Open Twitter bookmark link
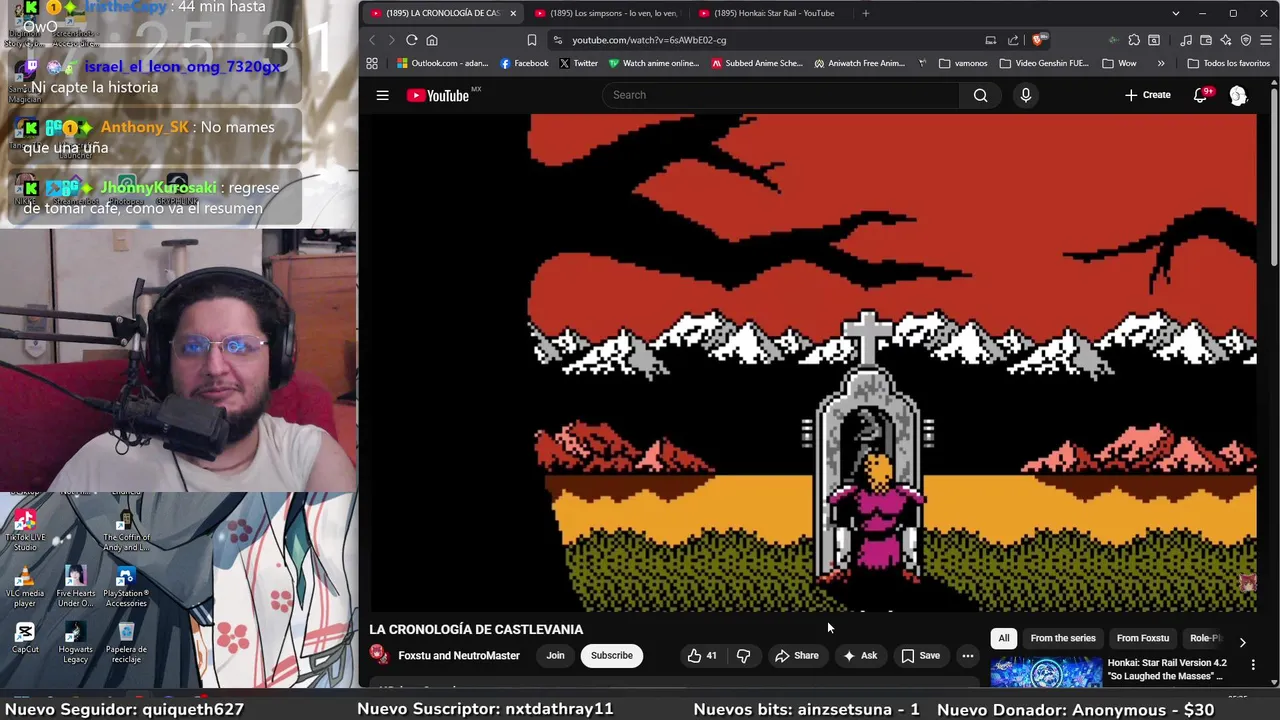The height and width of the screenshot is (720, 1280). tap(578, 63)
